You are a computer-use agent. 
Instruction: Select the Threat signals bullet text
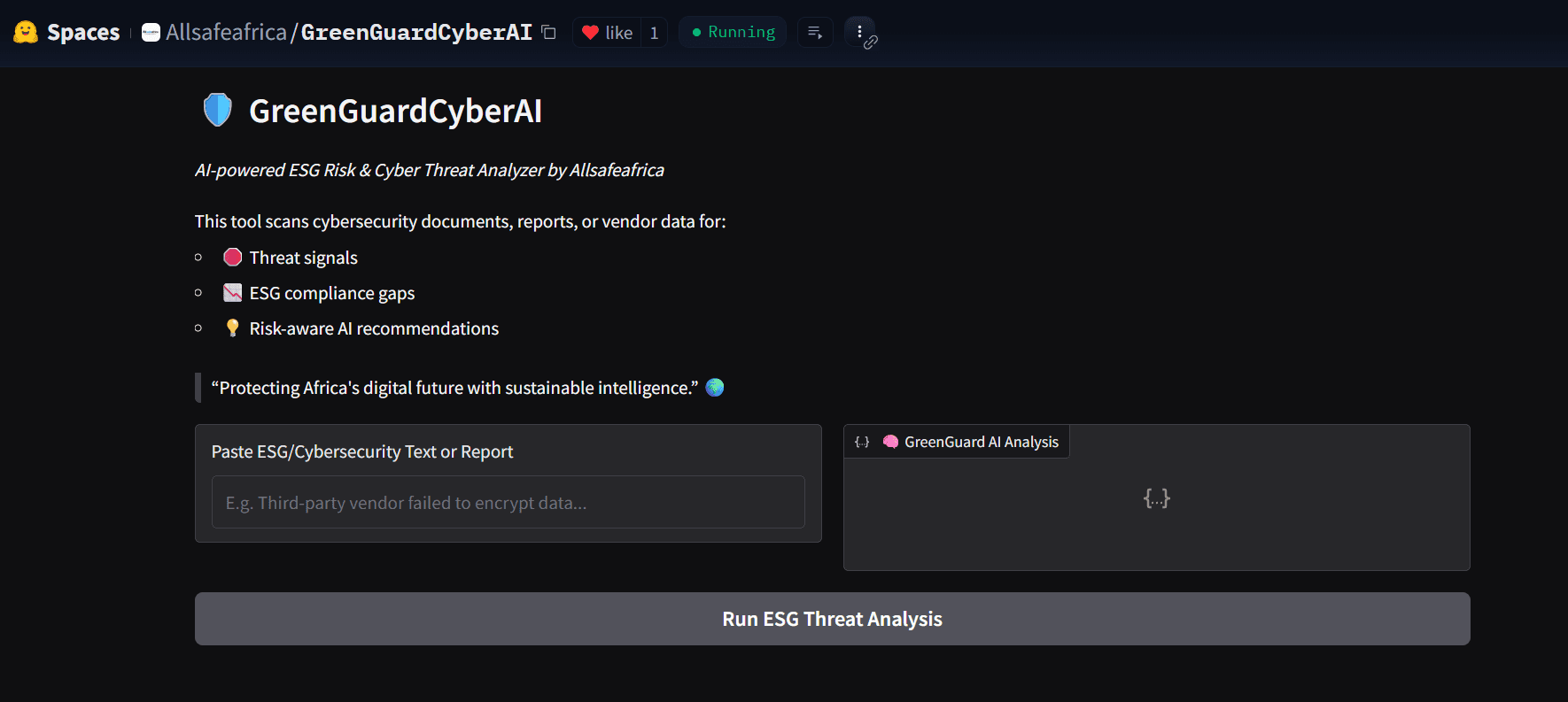(x=304, y=258)
